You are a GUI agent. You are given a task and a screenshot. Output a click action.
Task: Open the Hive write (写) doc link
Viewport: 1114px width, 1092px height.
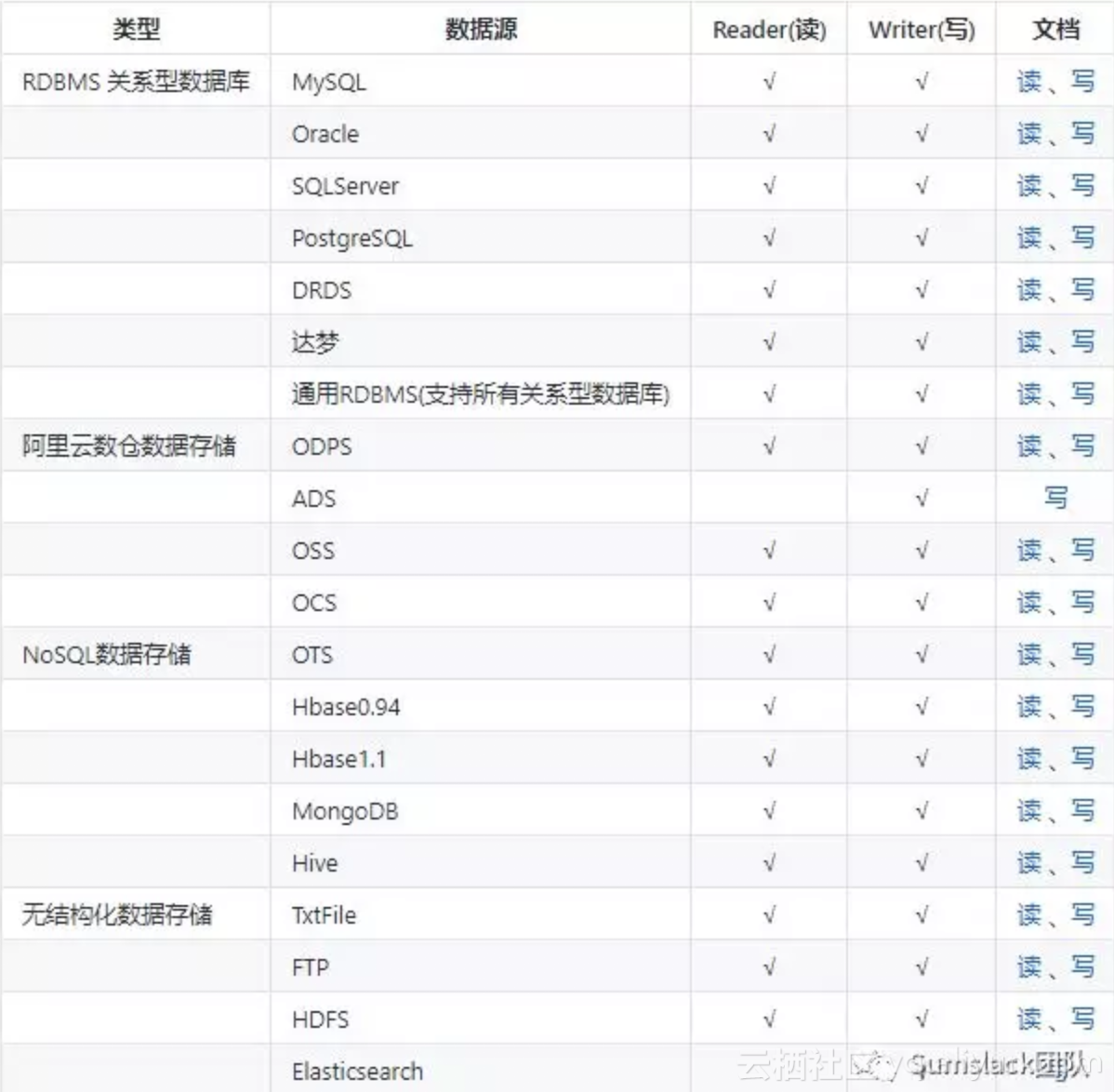click(1082, 863)
